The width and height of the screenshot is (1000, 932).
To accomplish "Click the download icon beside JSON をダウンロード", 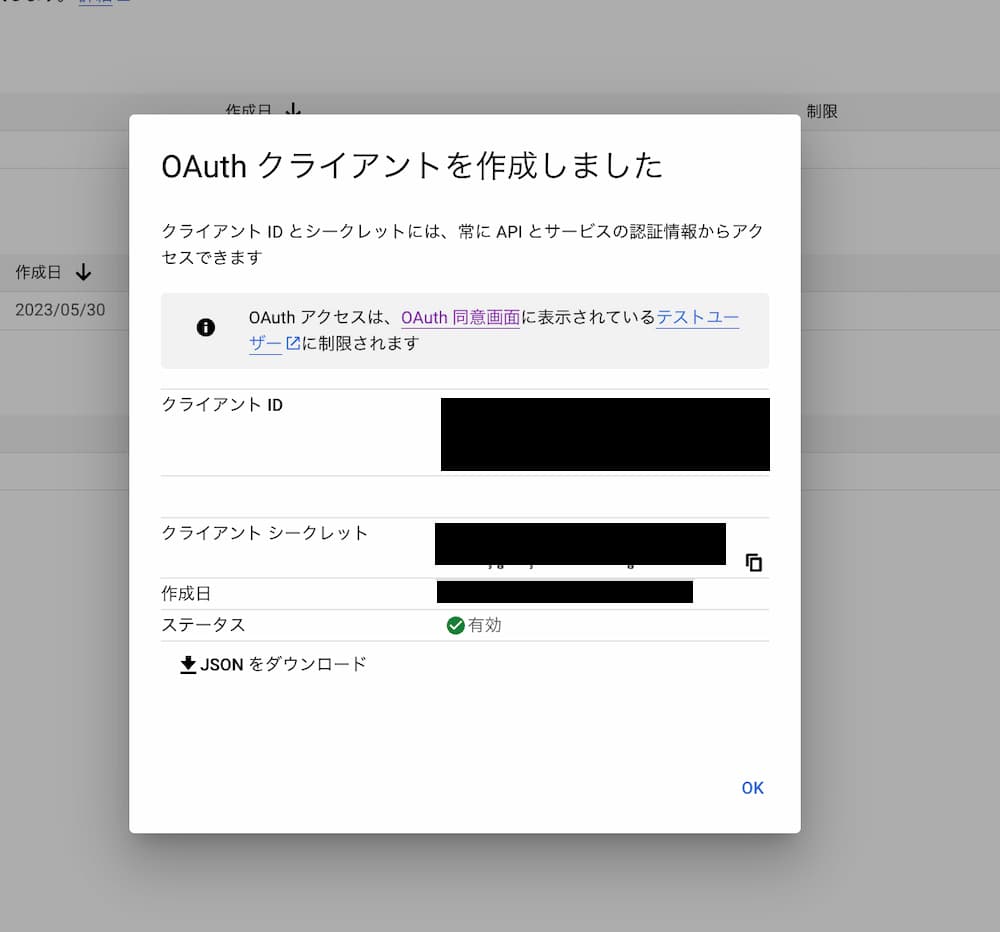I will click(x=186, y=664).
